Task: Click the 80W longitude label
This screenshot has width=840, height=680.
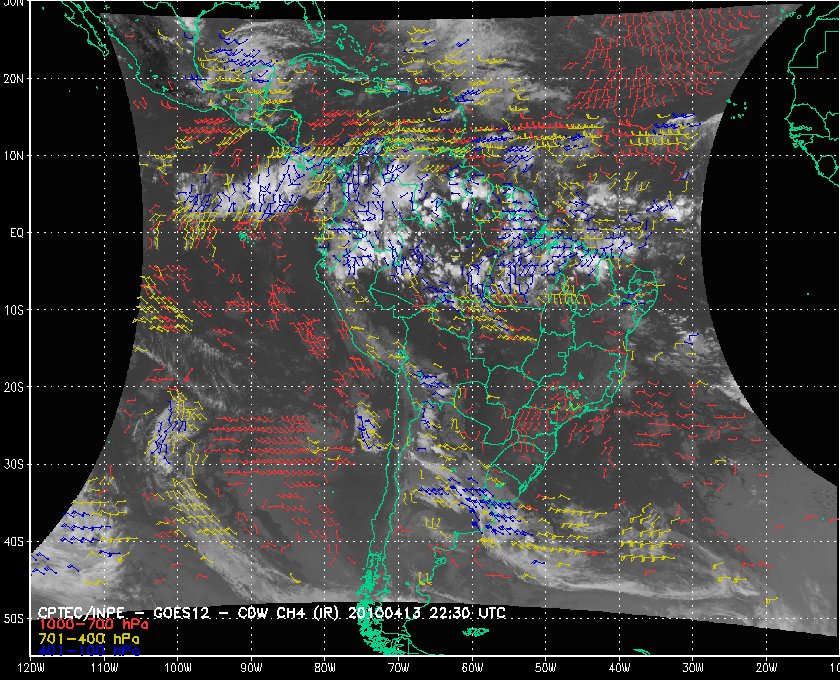Action: pos(325,668)
